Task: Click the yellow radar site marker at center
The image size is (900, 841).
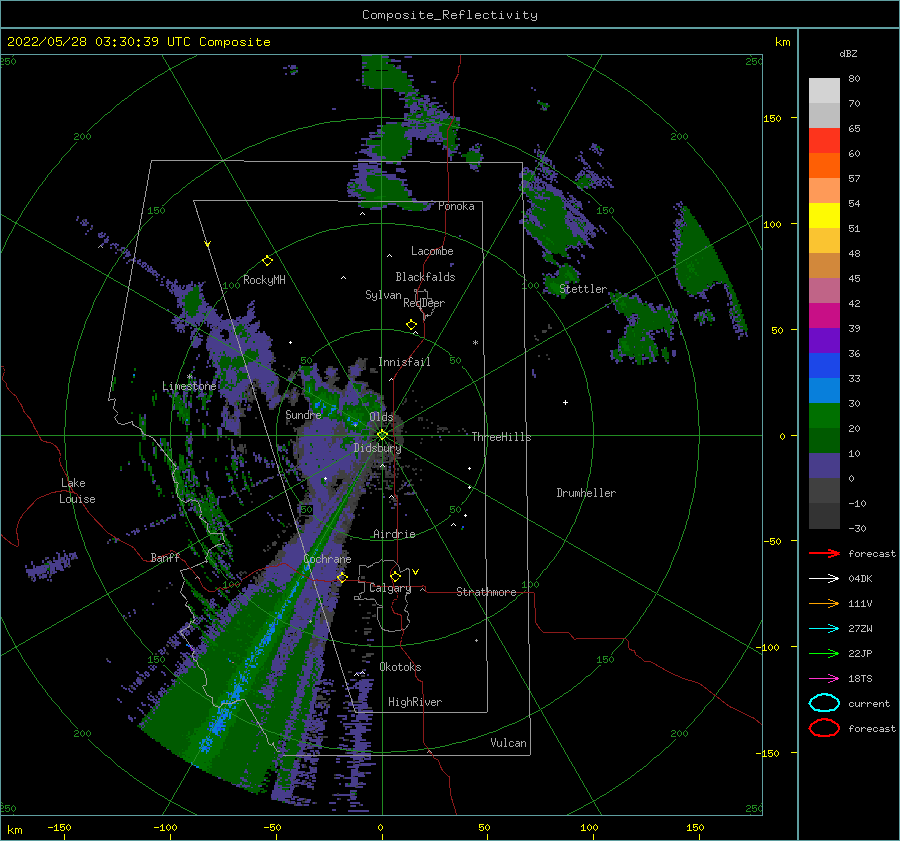Action: [x=382, y=435]
